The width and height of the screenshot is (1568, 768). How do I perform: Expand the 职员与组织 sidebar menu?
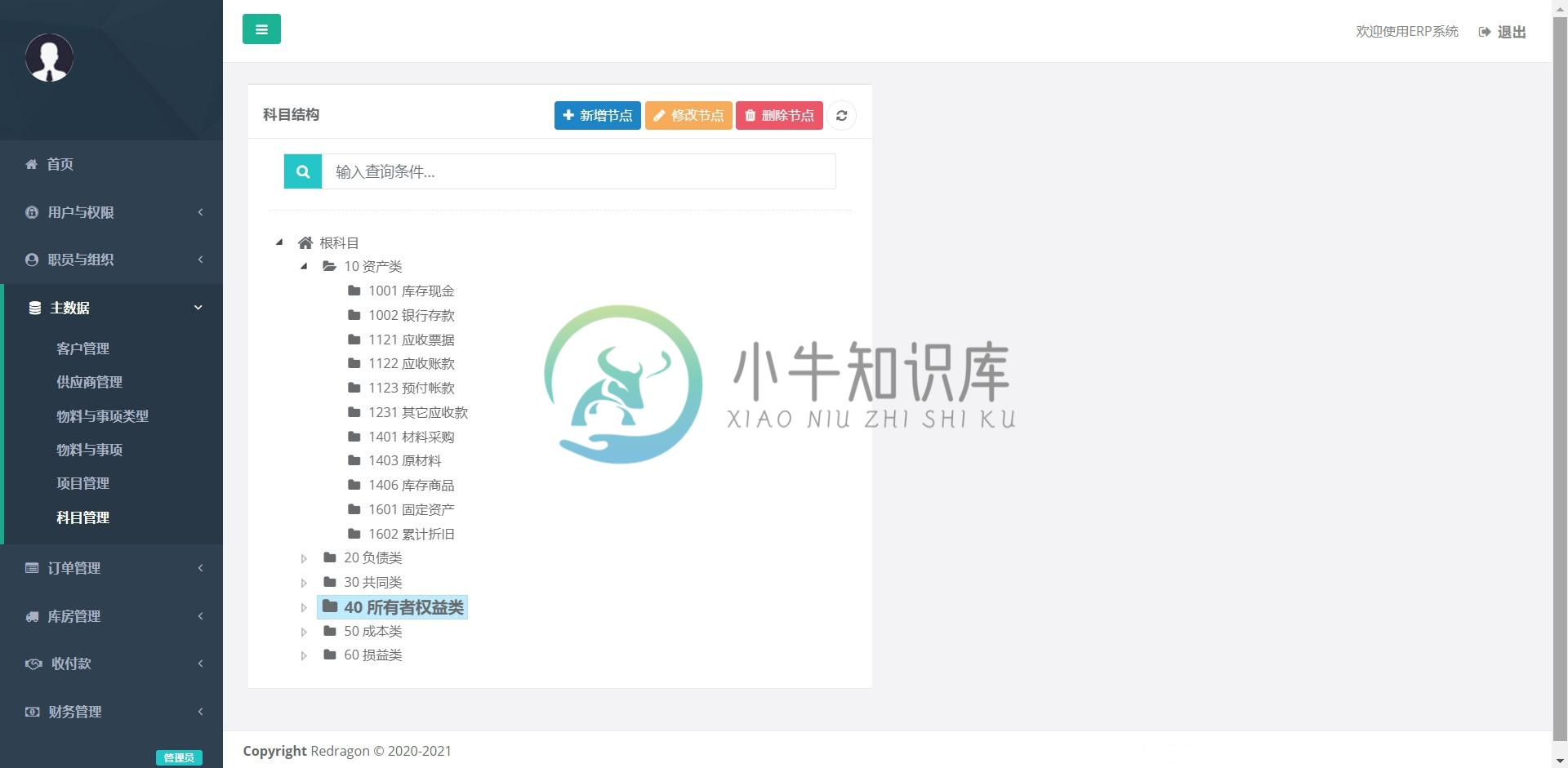pyautogui.click(x=113, y=260)
